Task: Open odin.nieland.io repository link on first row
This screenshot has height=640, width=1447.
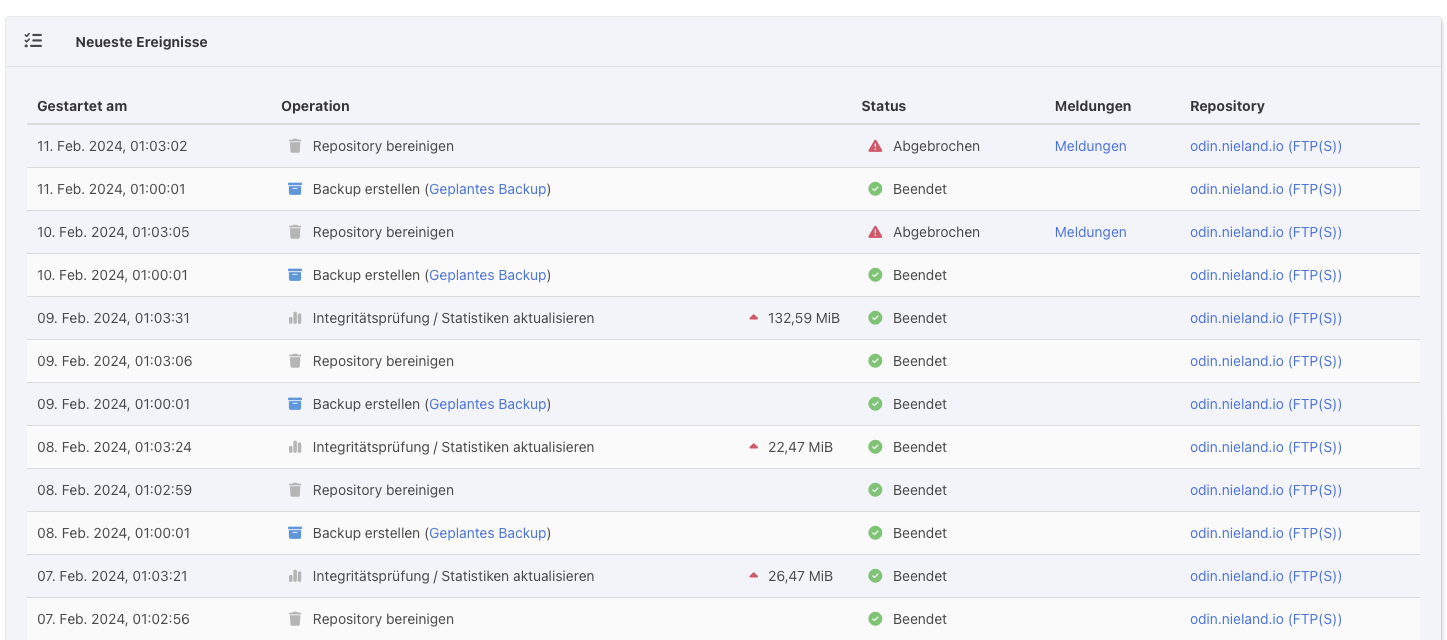Action: 1265,146
